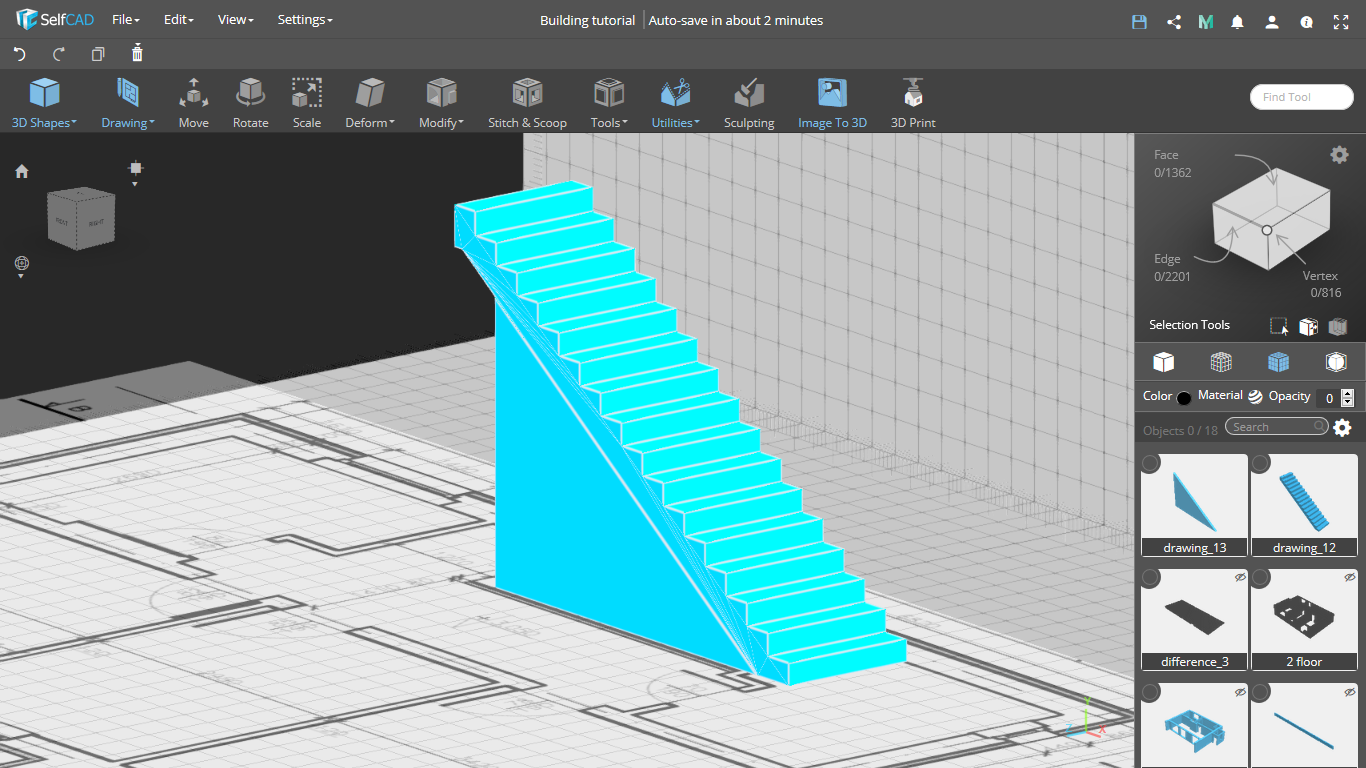
Task: Click the dice-cube icon under Selection Tools
Action: pos(1308,326)
